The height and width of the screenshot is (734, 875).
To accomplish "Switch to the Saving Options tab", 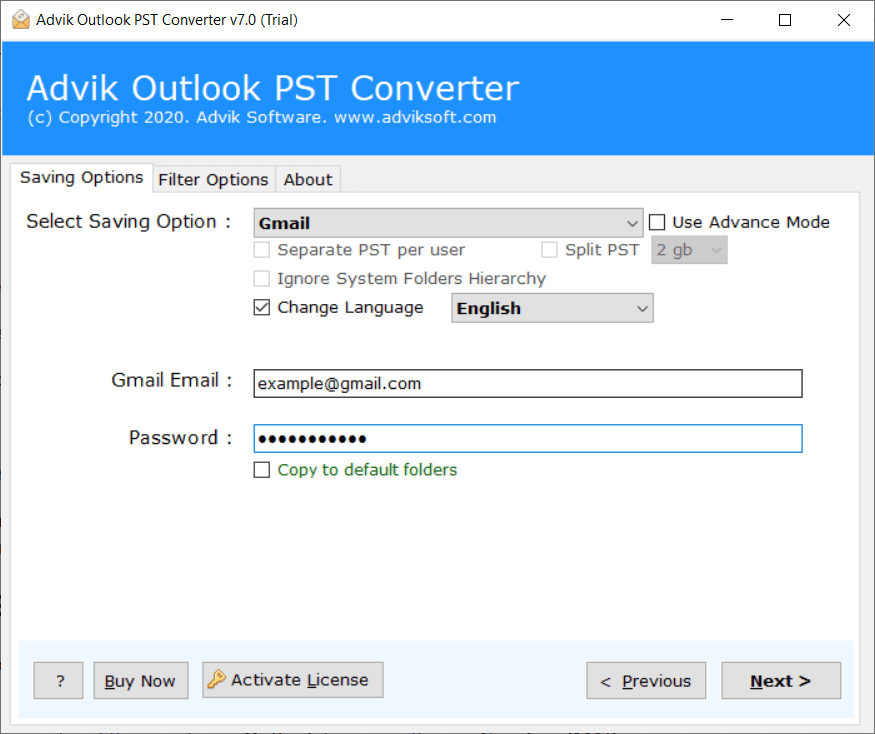I will 81,177.
